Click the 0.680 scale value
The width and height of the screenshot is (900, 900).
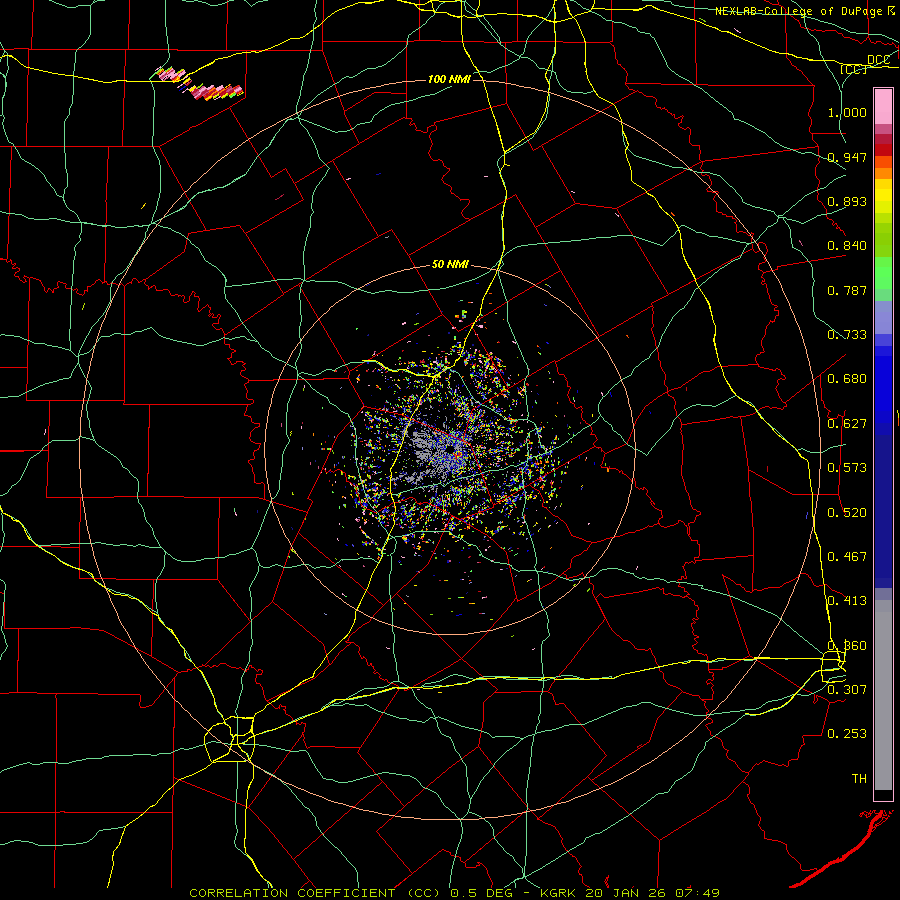click(x=847, y=379)
